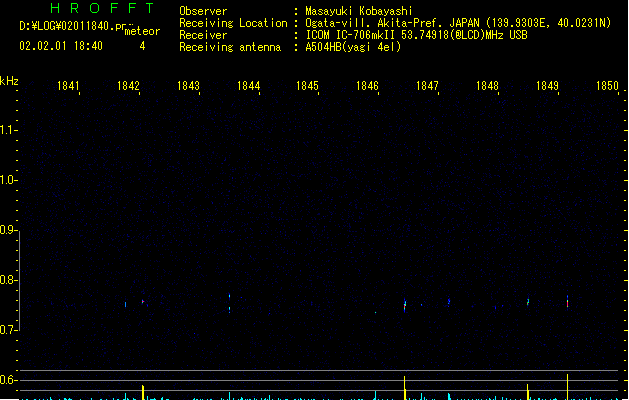The height and width of the screenshot is (400, 629).
Task: Click the Observer label
Action: pos(203,11)
